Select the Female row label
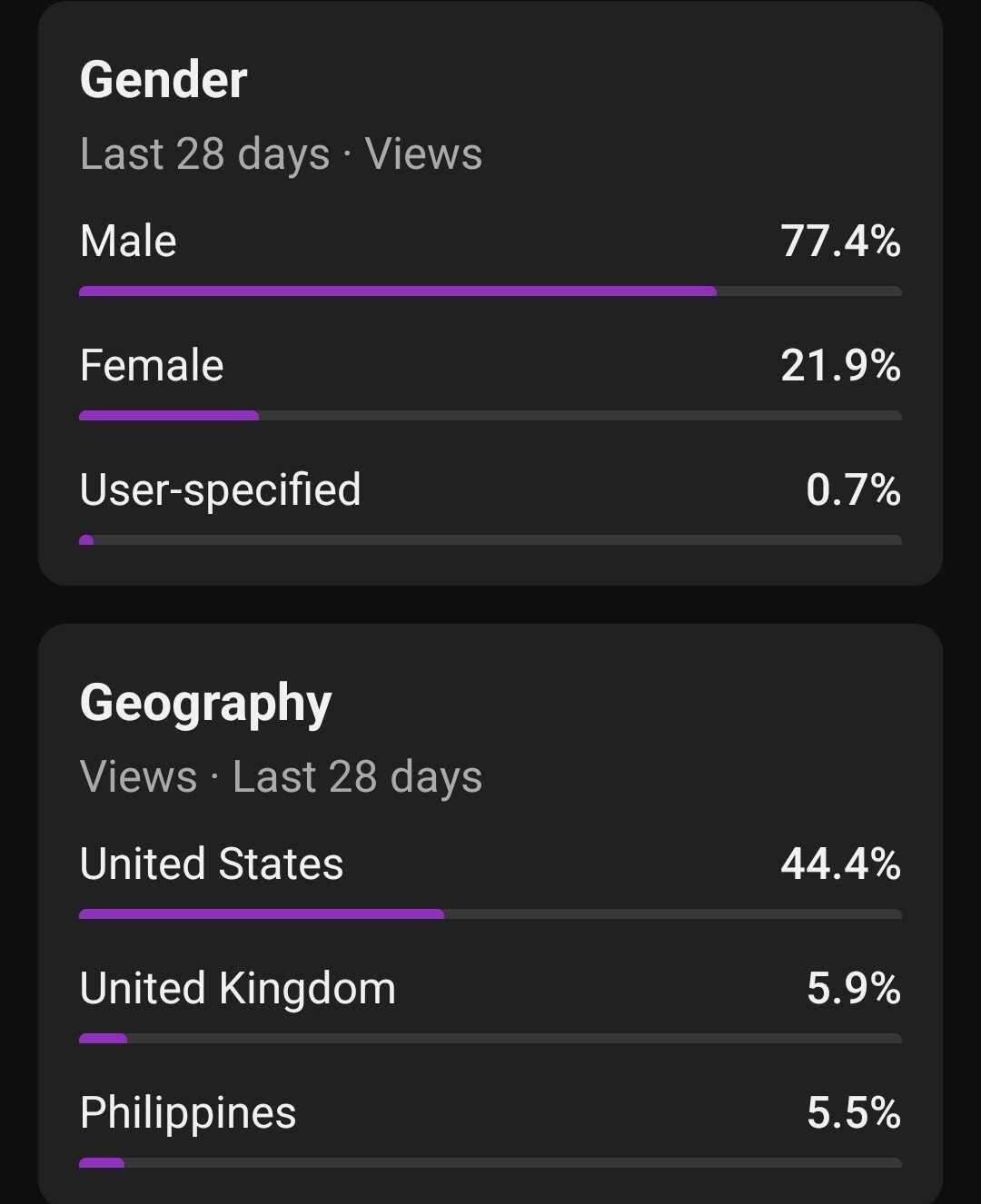 coord(152,366)
